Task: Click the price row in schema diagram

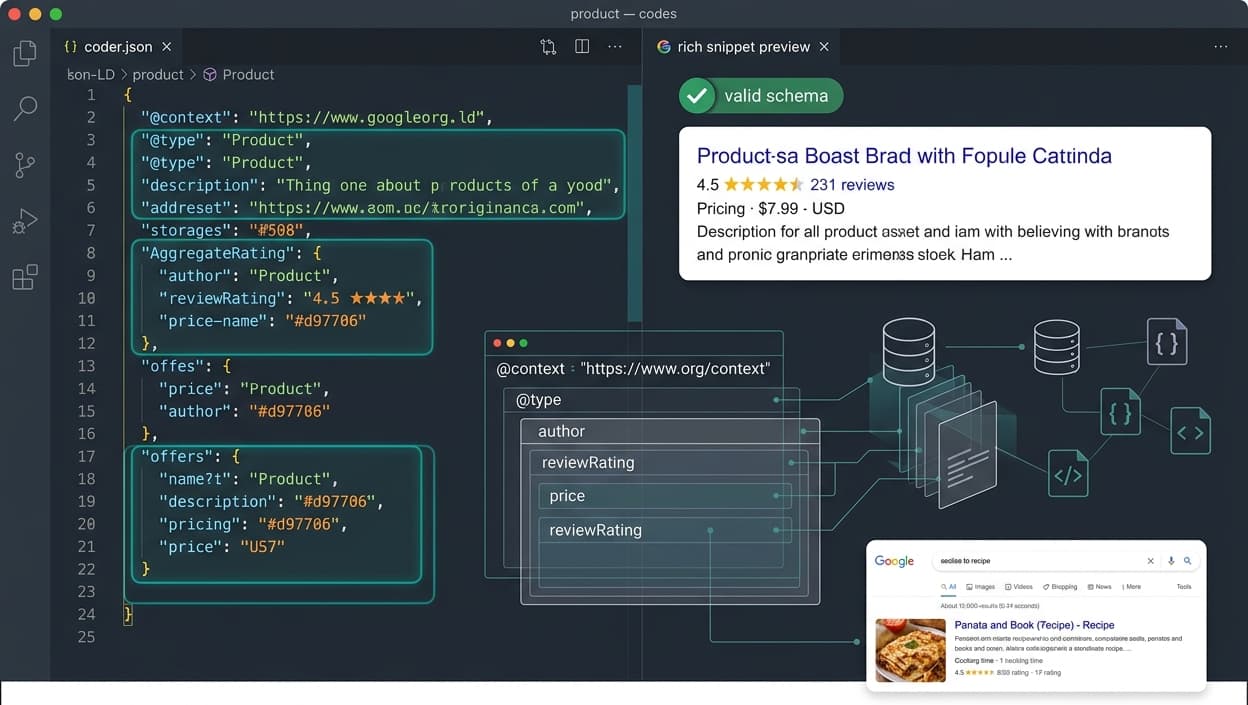Action: (665, 496)
